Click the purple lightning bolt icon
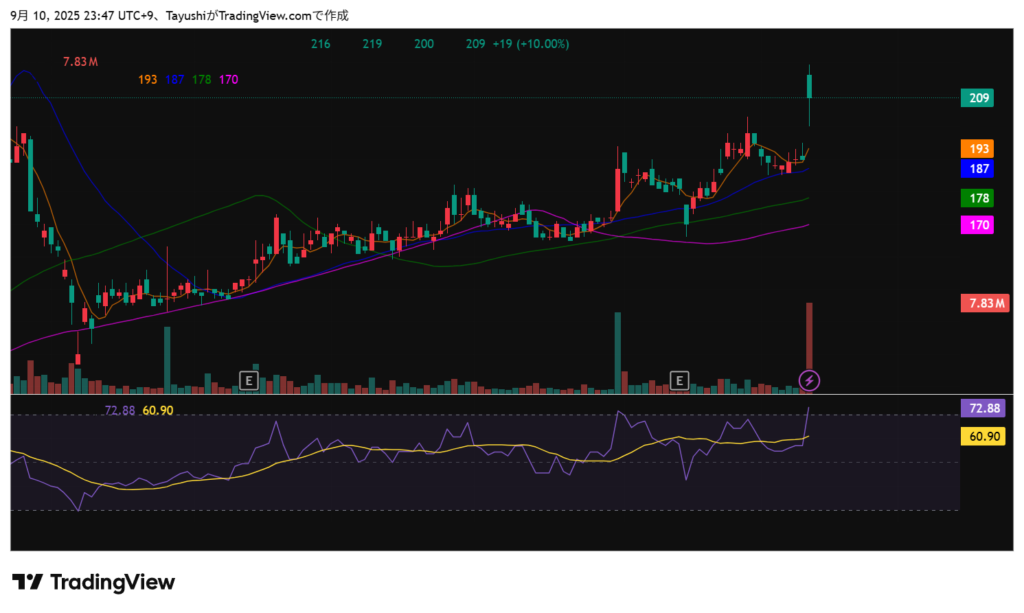The width and height of the screenshot is (1024, 613). coord(811,380)
